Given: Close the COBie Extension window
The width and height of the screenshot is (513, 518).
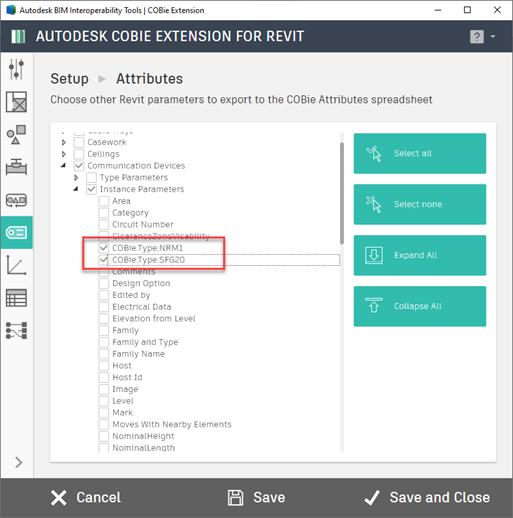Looking at the screenshot, I should click(x=497, y=10).
